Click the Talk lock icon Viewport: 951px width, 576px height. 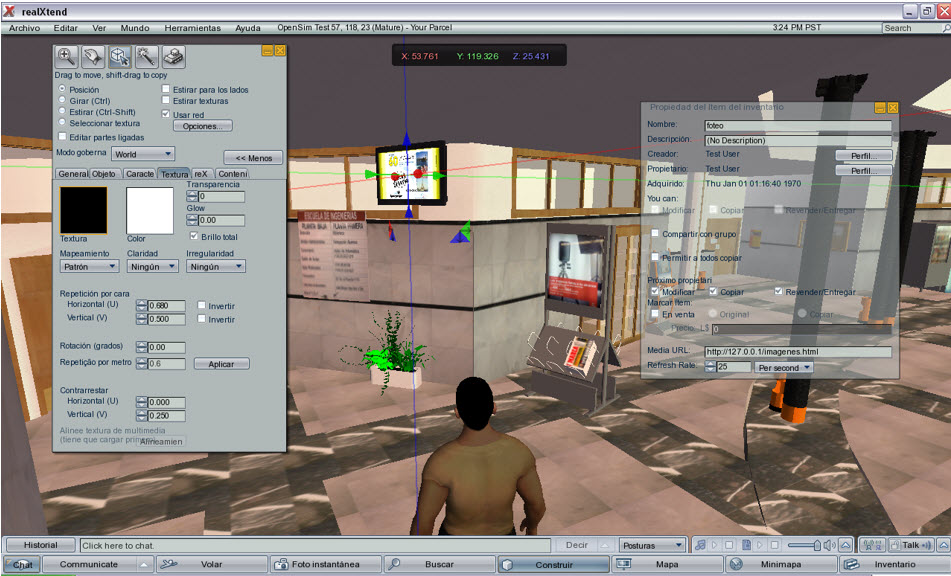point(895,545)
